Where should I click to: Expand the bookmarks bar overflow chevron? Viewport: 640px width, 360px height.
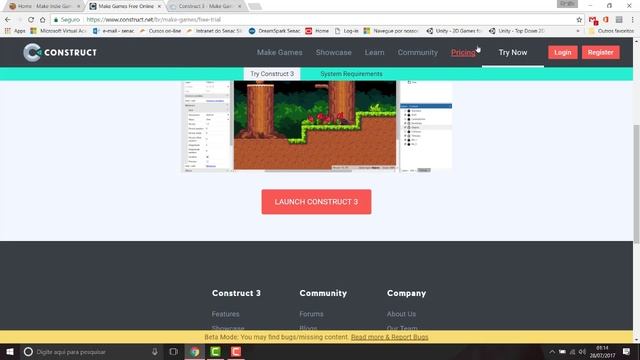point(578,31)
